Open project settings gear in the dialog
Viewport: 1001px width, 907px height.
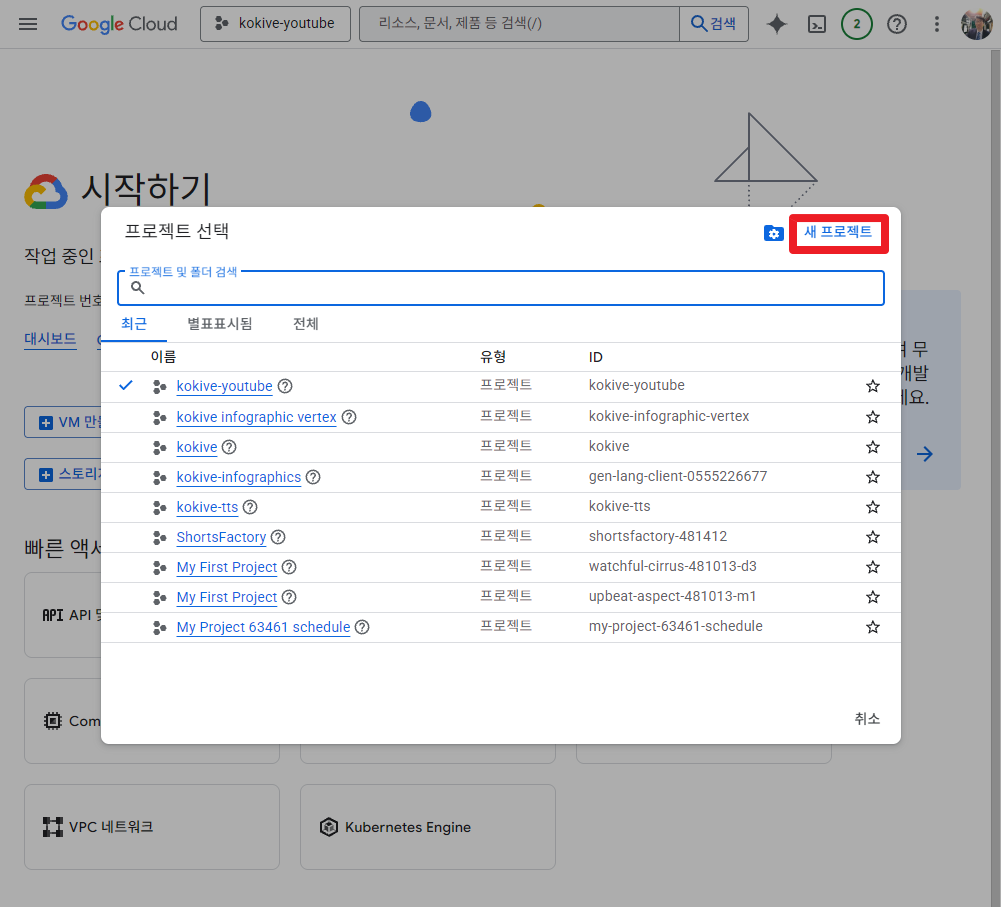click(x=773, y=233)
